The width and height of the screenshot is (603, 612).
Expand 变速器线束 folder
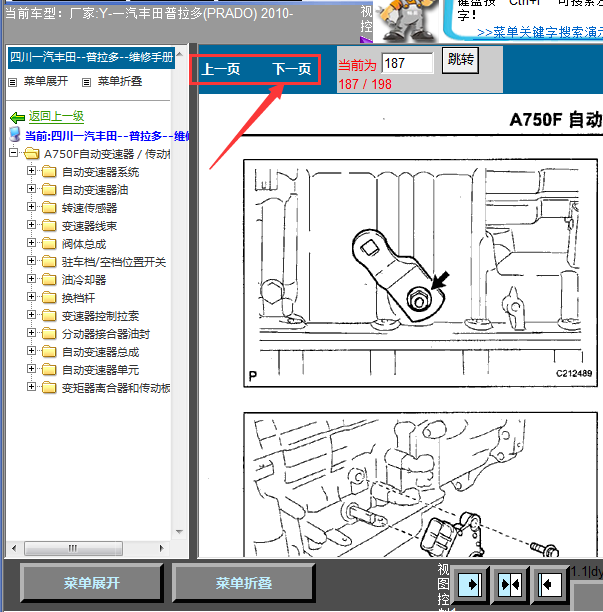(32, 224)
